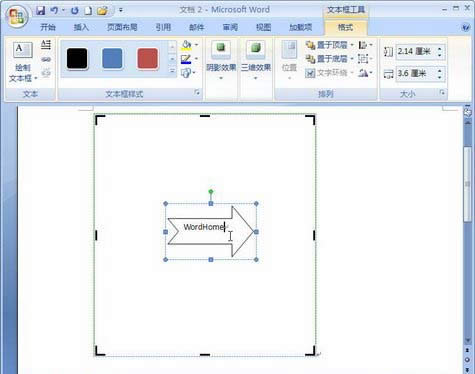Switch to the Page Layout (页面布局) tab
475x374 pixels.
click(122, 27)
